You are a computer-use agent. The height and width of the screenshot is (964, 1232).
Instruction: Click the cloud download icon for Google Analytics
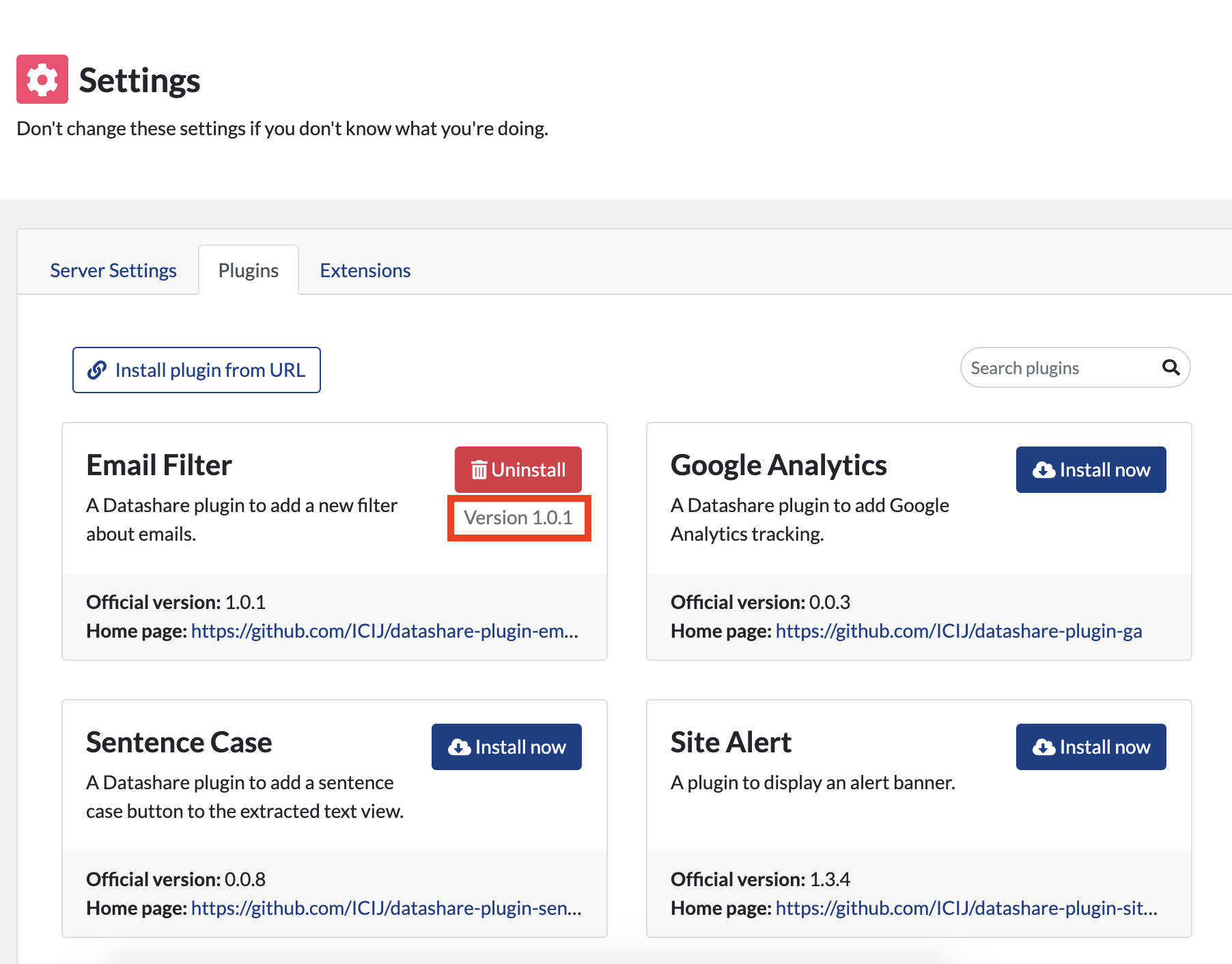[1044, 470]
